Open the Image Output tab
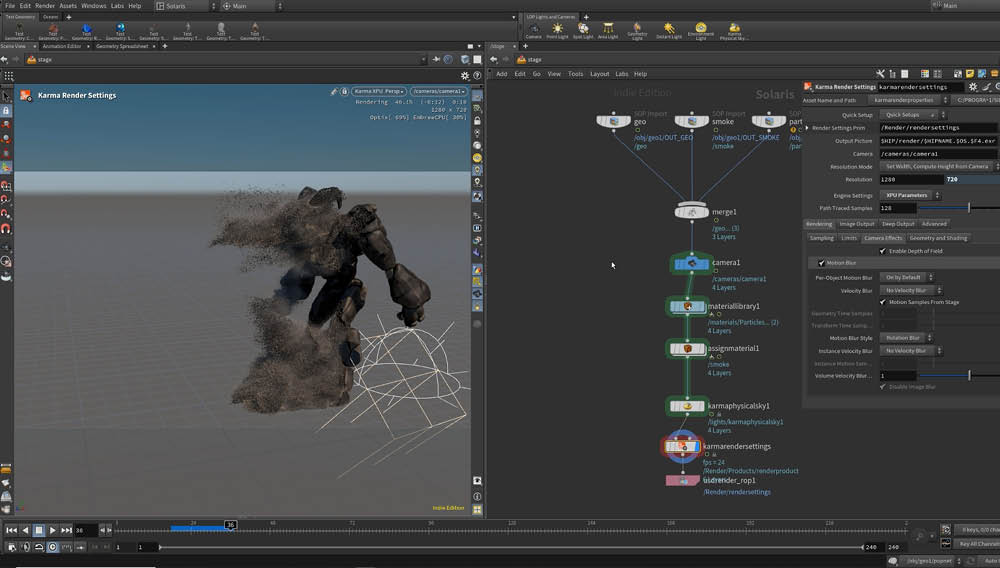Image resolution: width=1000 pixels, height=568 pixels. click(x=858, y=224)
